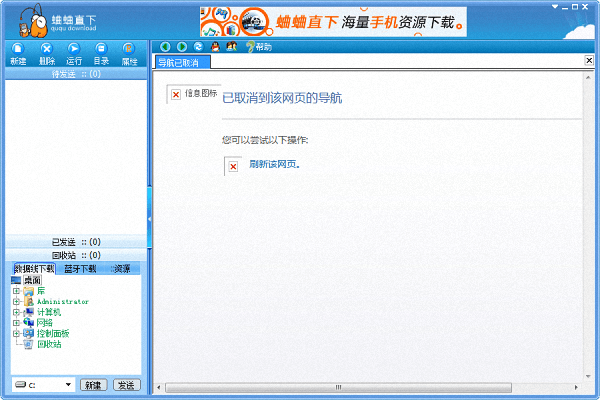Expand the 计算机 tree node
The image size is (600, 400).
[16, 312]
